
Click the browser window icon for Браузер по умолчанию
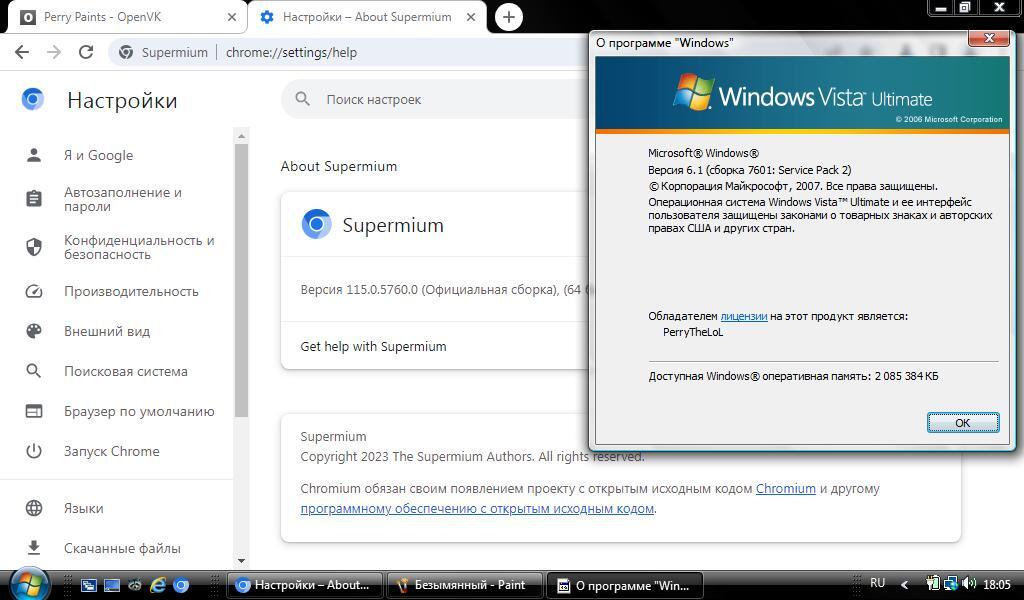point(34,411)
